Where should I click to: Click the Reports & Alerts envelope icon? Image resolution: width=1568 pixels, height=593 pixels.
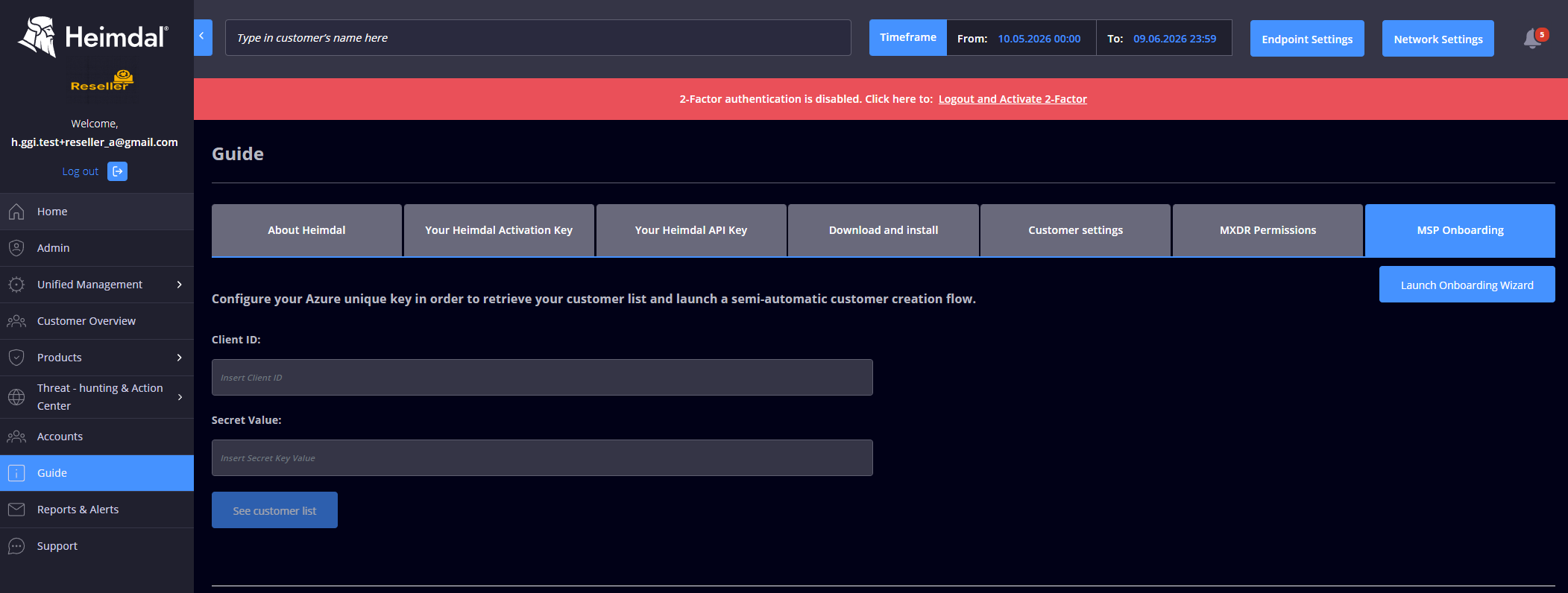click(16, 510)
